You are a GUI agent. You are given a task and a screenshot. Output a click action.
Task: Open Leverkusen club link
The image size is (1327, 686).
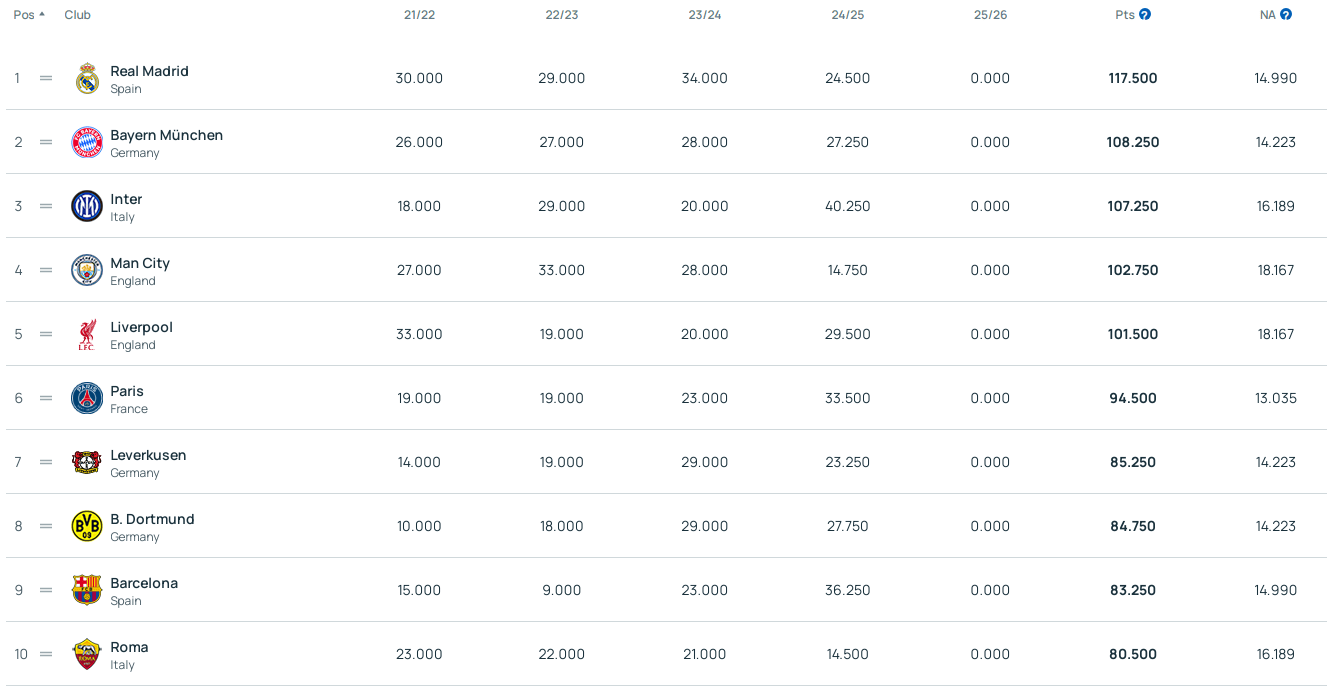tap(148, 455)
